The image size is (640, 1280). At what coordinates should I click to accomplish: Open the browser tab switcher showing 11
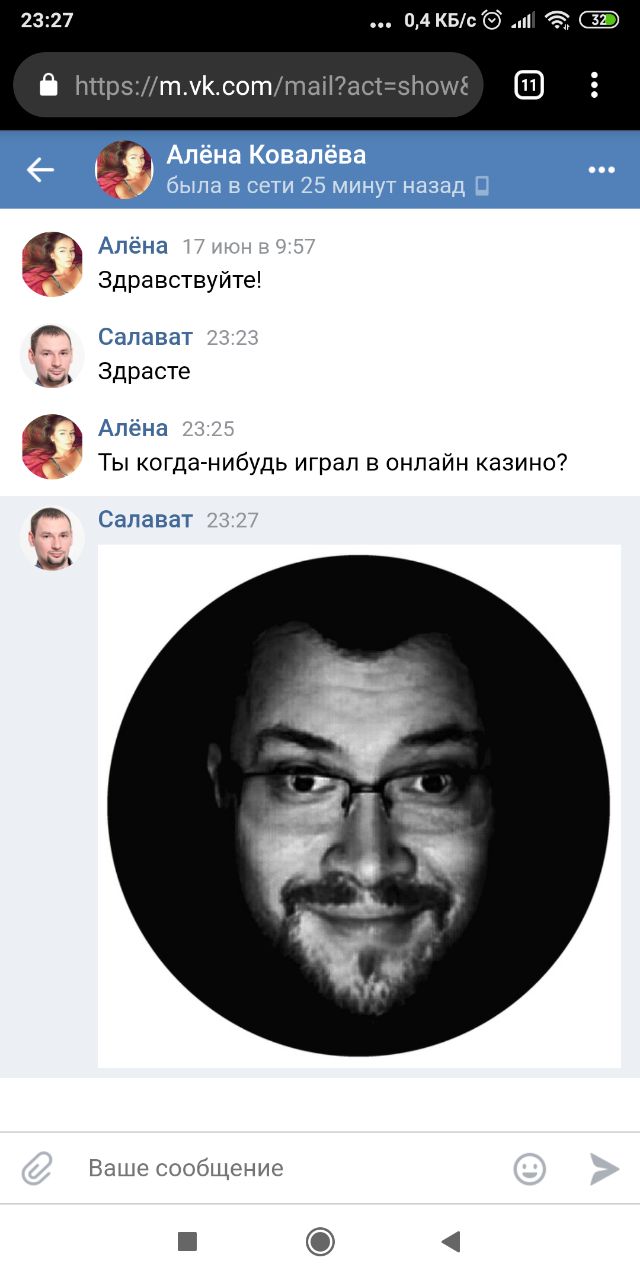tap(529, 85)
